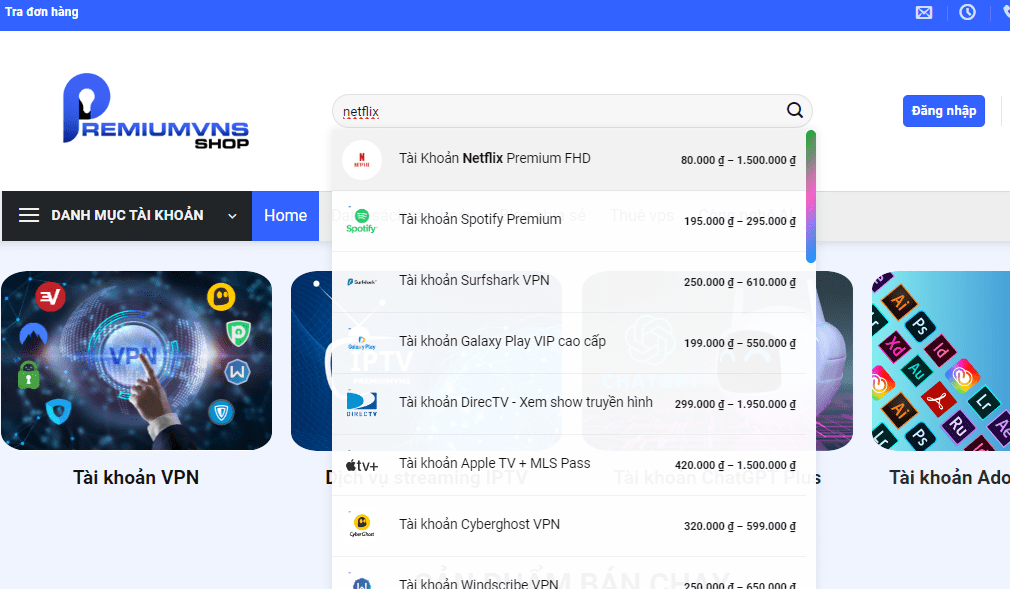
Task: Open Tài khoản Galaxy Play VIP cao cấp
Action: coord(502,342)
